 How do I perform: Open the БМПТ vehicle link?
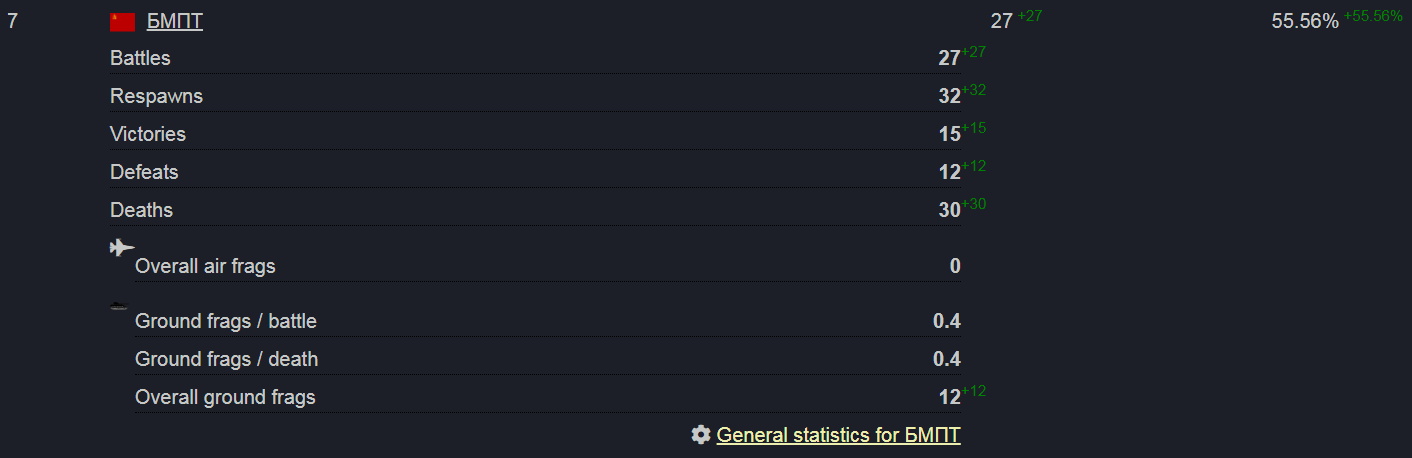point(175,22)
